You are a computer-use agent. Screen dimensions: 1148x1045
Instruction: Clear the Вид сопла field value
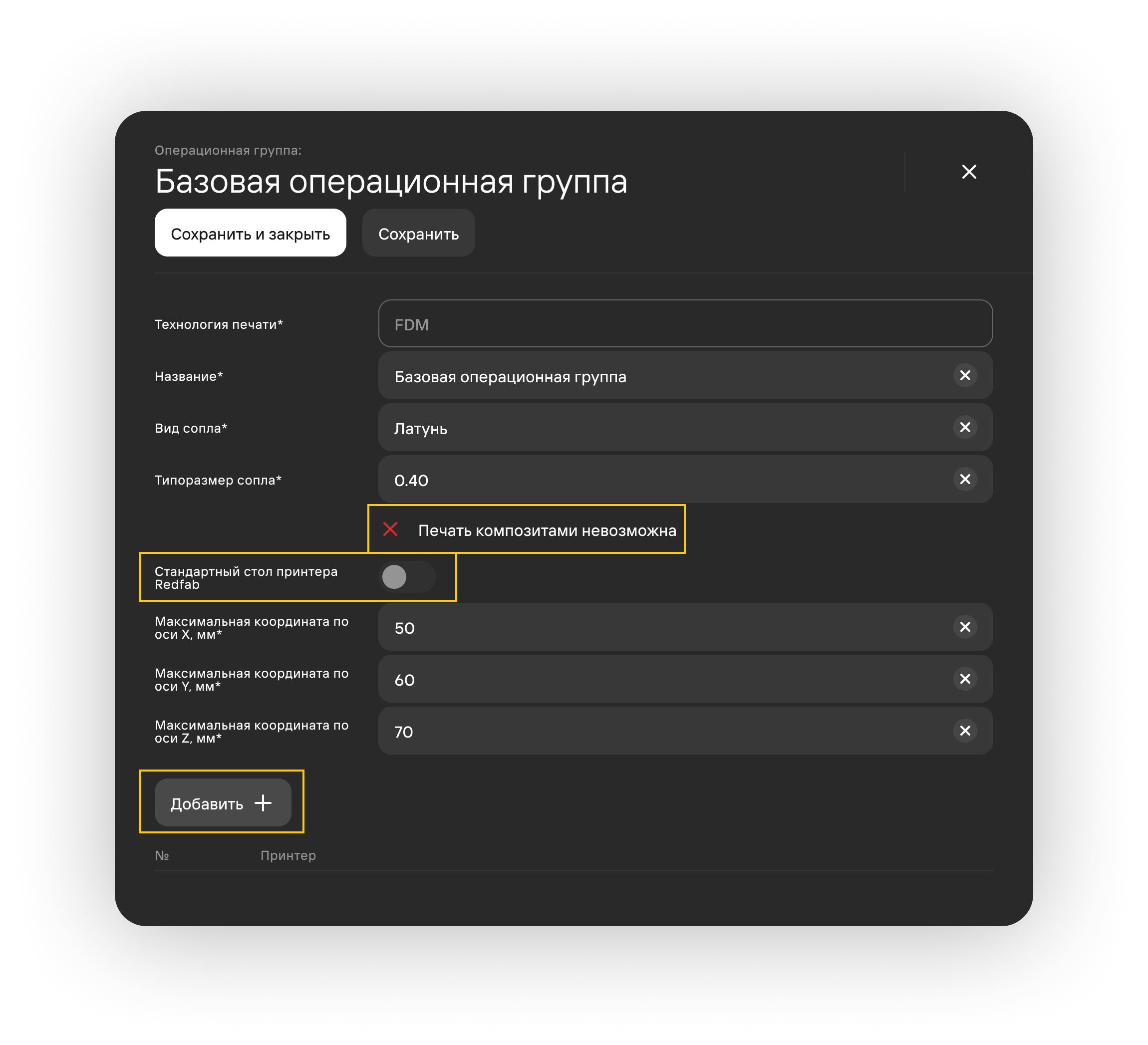point(965,427)
